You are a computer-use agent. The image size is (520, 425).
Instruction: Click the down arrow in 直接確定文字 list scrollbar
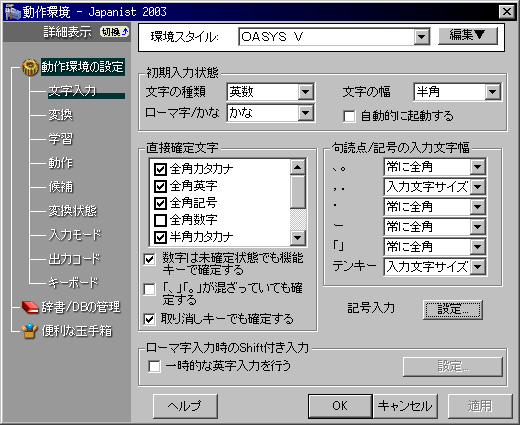[298, 238]
